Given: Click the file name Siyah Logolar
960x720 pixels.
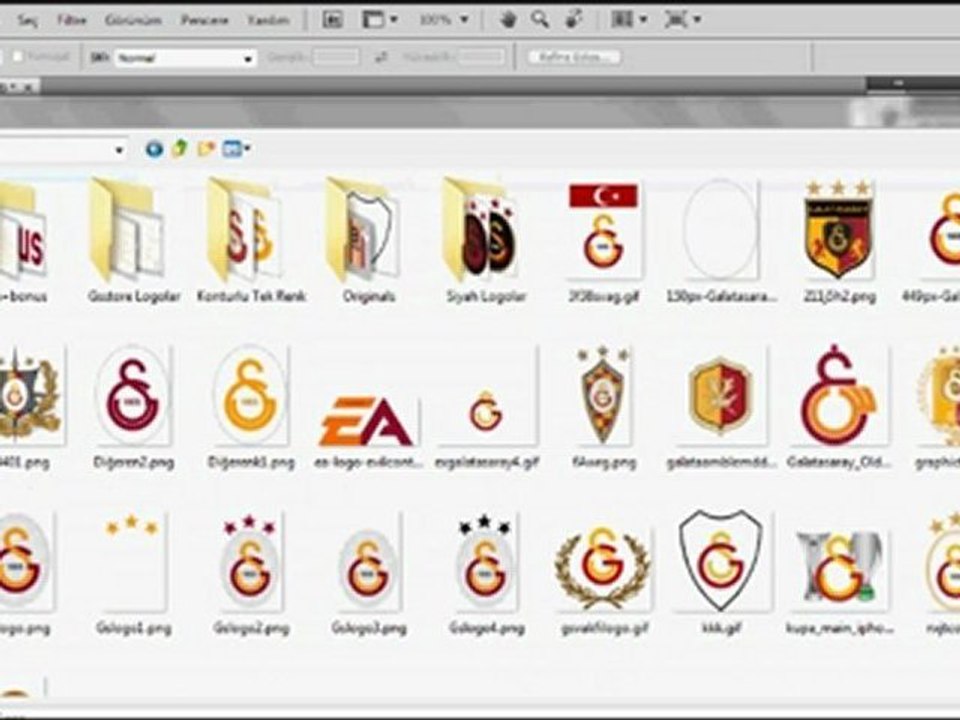Looking at the screenshot, I should click(486, 297).
